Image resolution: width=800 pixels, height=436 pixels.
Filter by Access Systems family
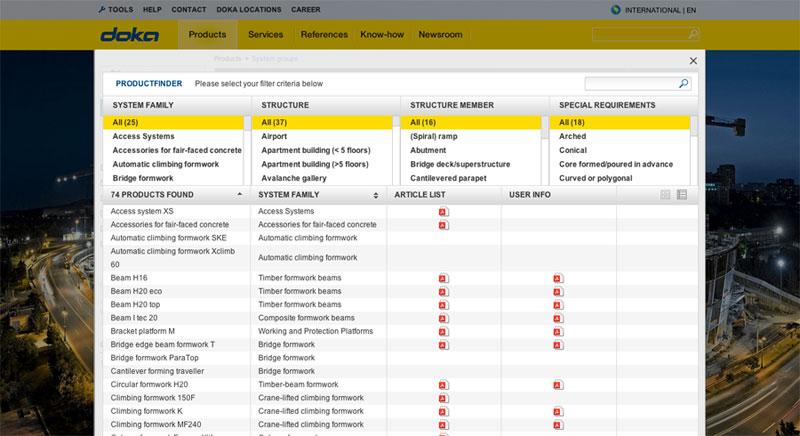(143, 136)
